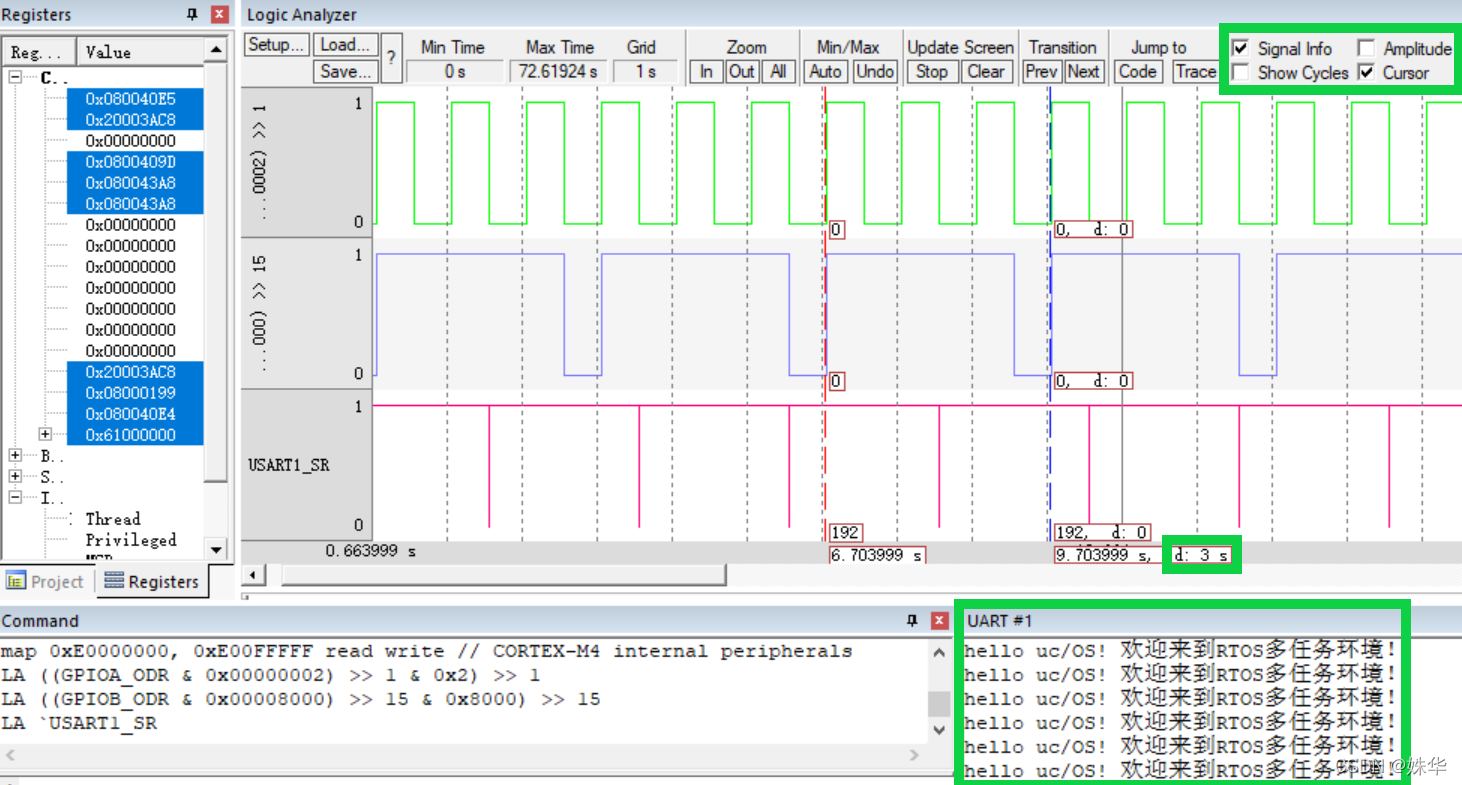Click the Command window scroll-up arrow
The image size is (1462, 785).
[x=939, y=652]
